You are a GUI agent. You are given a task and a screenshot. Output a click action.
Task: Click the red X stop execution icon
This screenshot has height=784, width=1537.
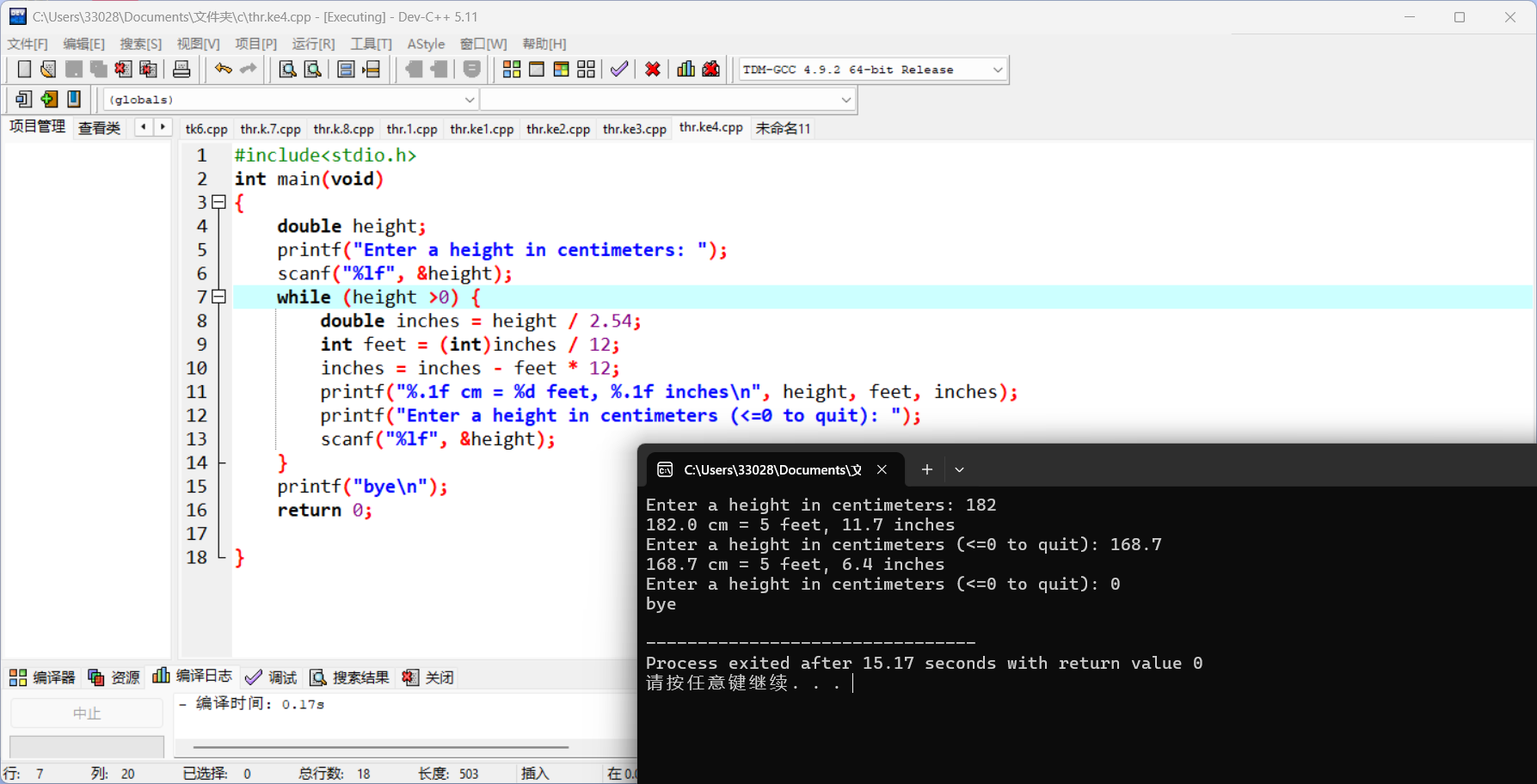pyautogui.click(x=653, y=70)
